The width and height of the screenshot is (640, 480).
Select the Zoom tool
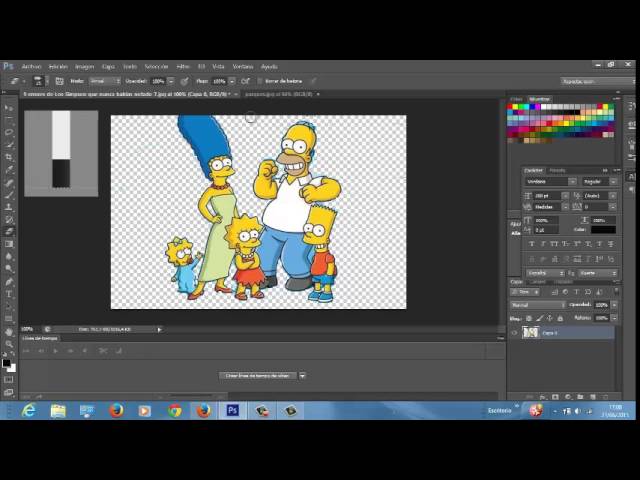pyautogui.click(x=9, y=344)
